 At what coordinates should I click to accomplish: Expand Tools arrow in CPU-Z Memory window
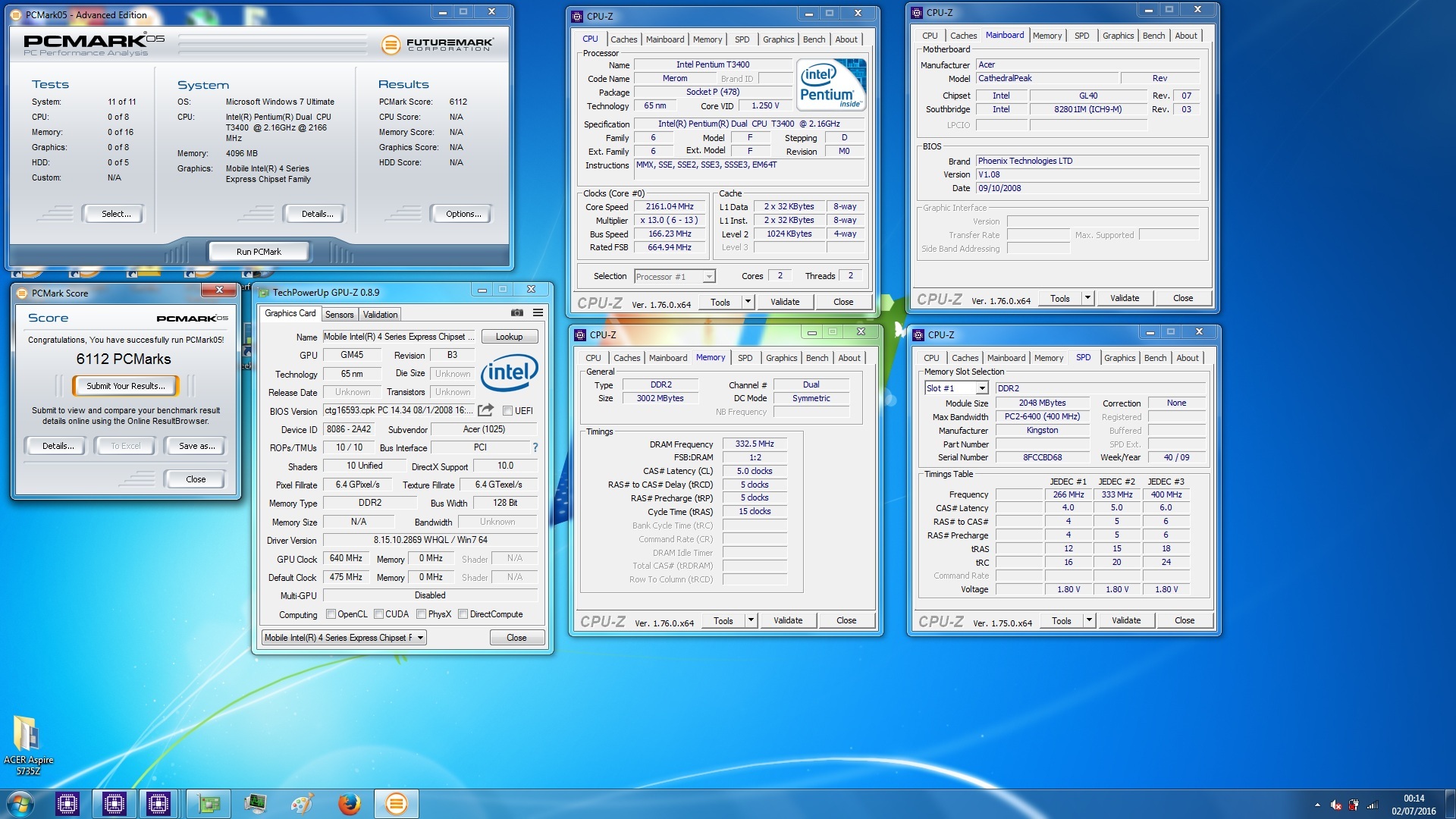(x=751, y=620)
